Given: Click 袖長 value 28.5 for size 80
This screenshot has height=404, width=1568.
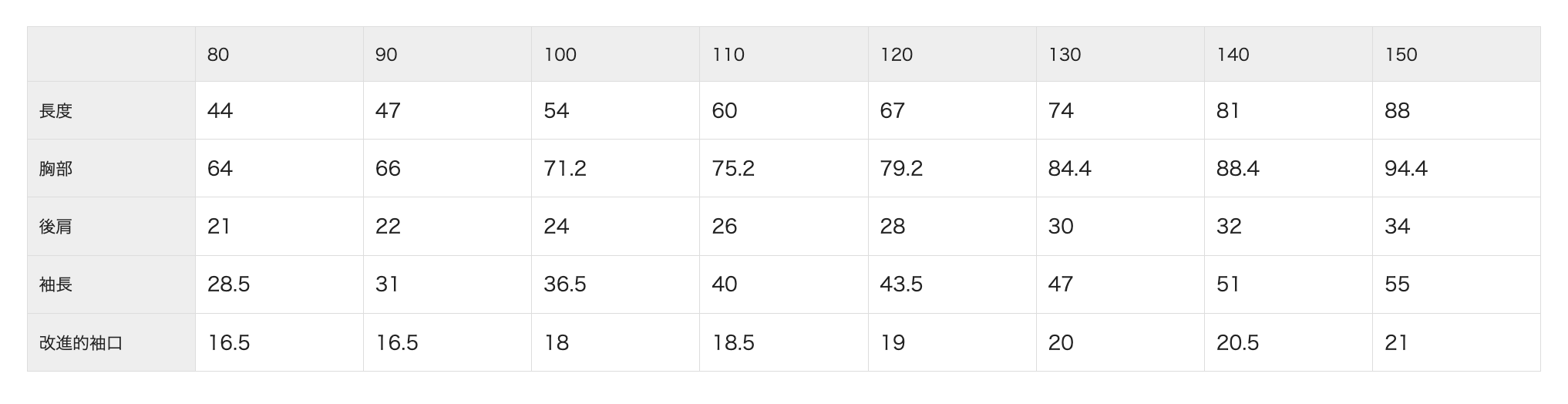Looking at the screenshot, I should 228,284.
